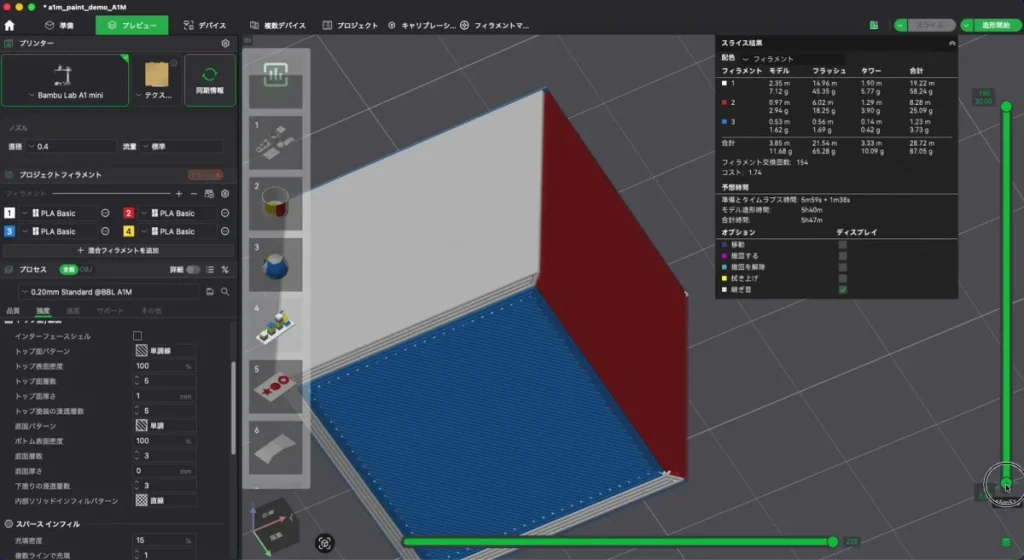The width and height of the screenshot is (1024, 560).
Task: Select plate 4 thumbnail
Action: 276,325
